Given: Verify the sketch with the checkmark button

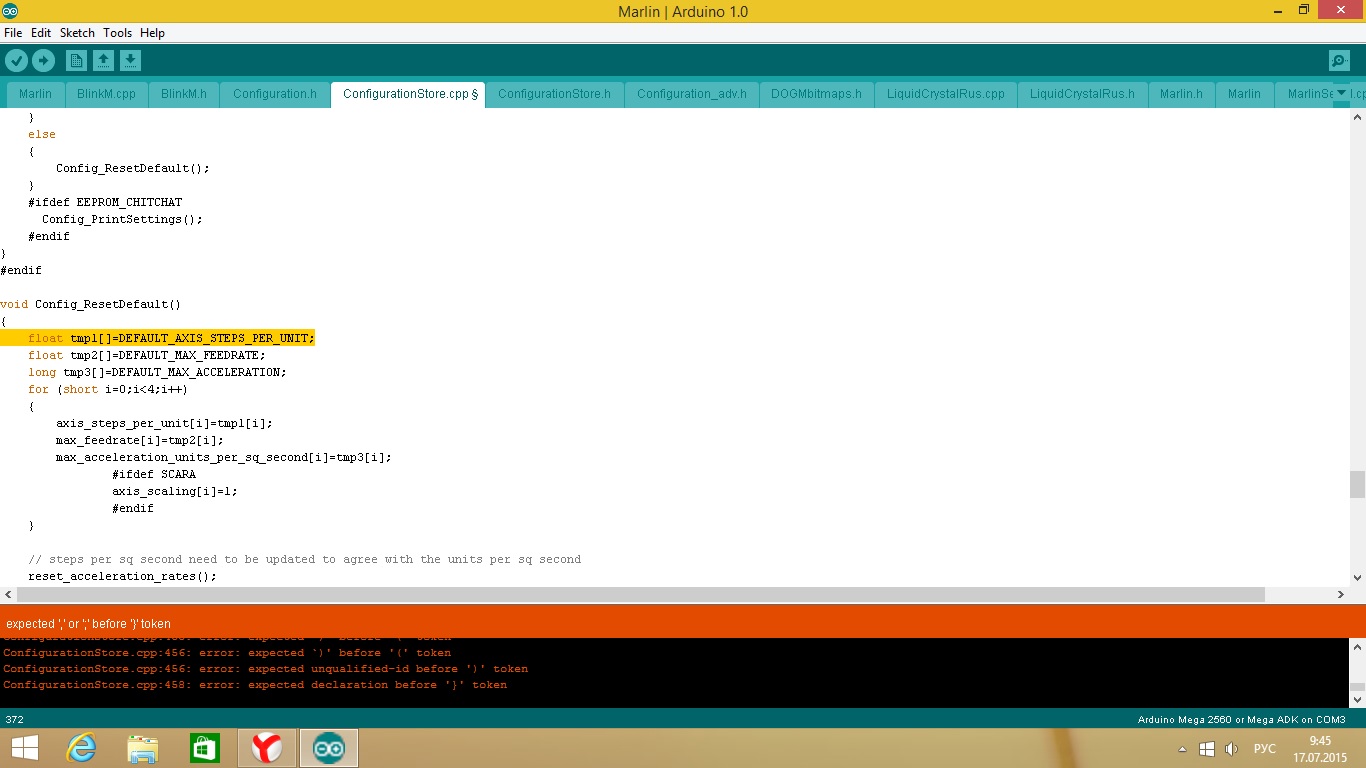Looking at the screenshot, I should click(16, 61).
